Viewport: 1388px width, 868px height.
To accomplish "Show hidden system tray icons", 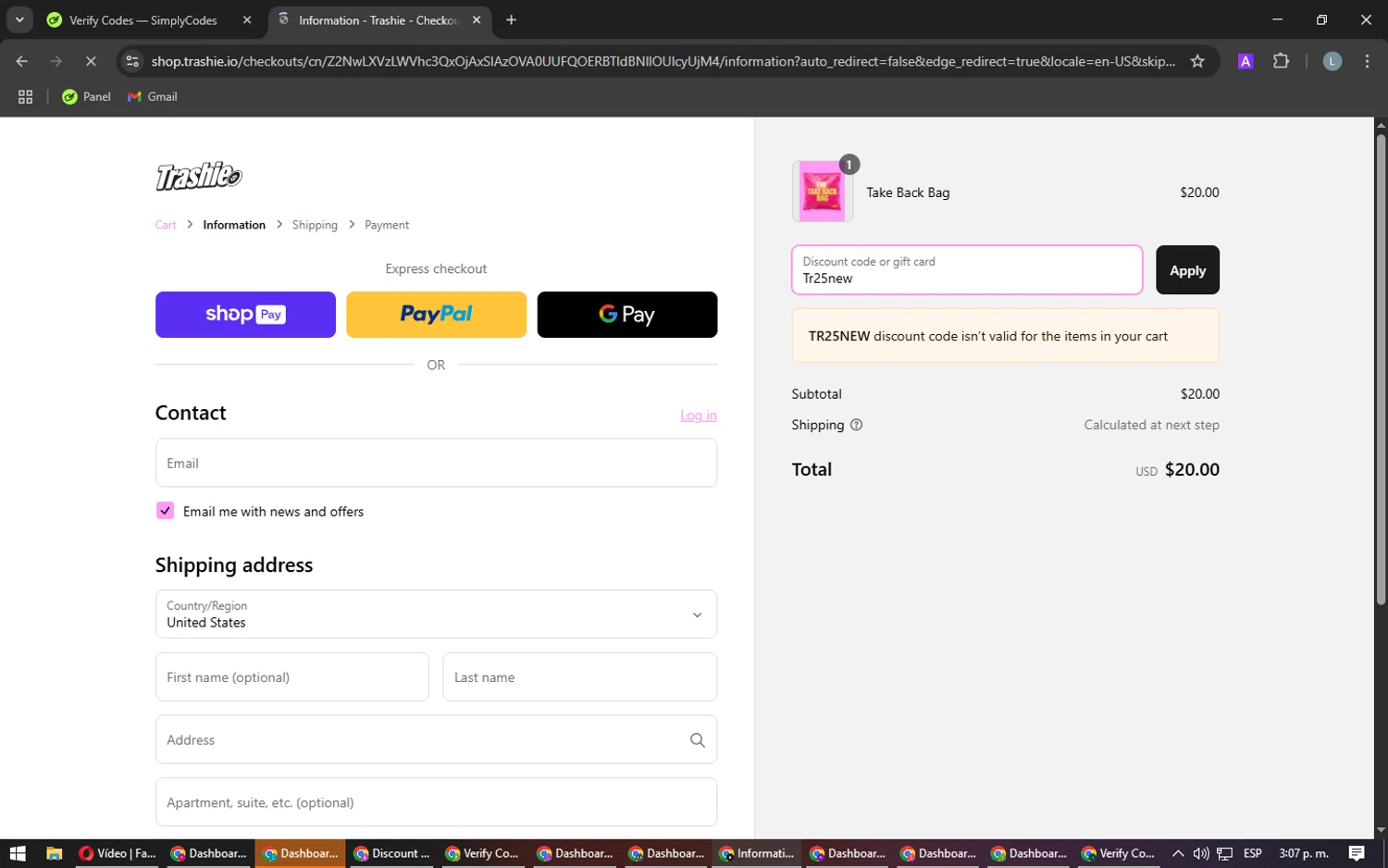I will pyautogui.click(x=1178, y=853).
